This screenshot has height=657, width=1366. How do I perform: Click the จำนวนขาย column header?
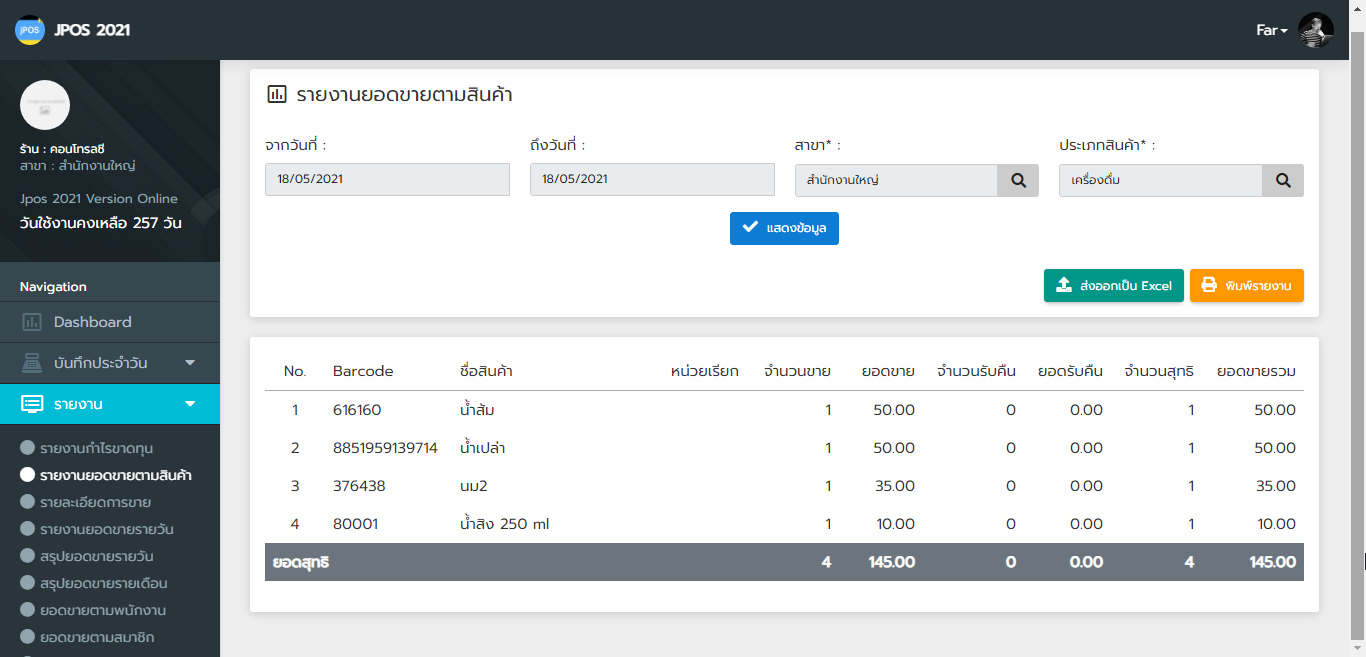tap(797, 371)
